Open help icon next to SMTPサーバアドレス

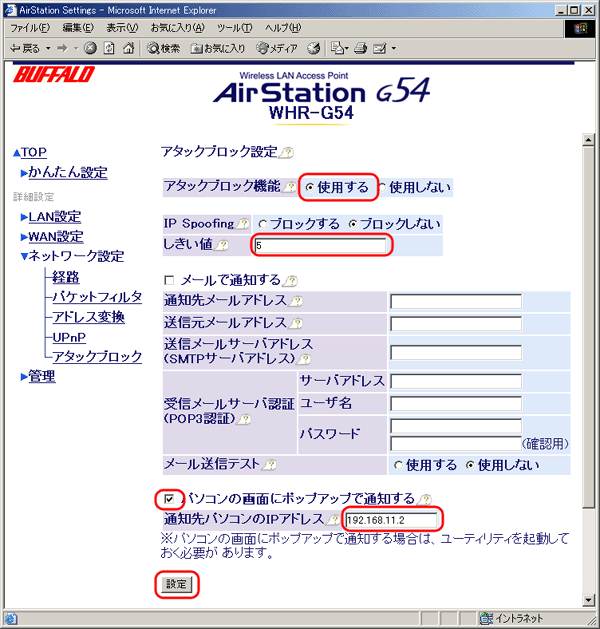tap(305, 359)
